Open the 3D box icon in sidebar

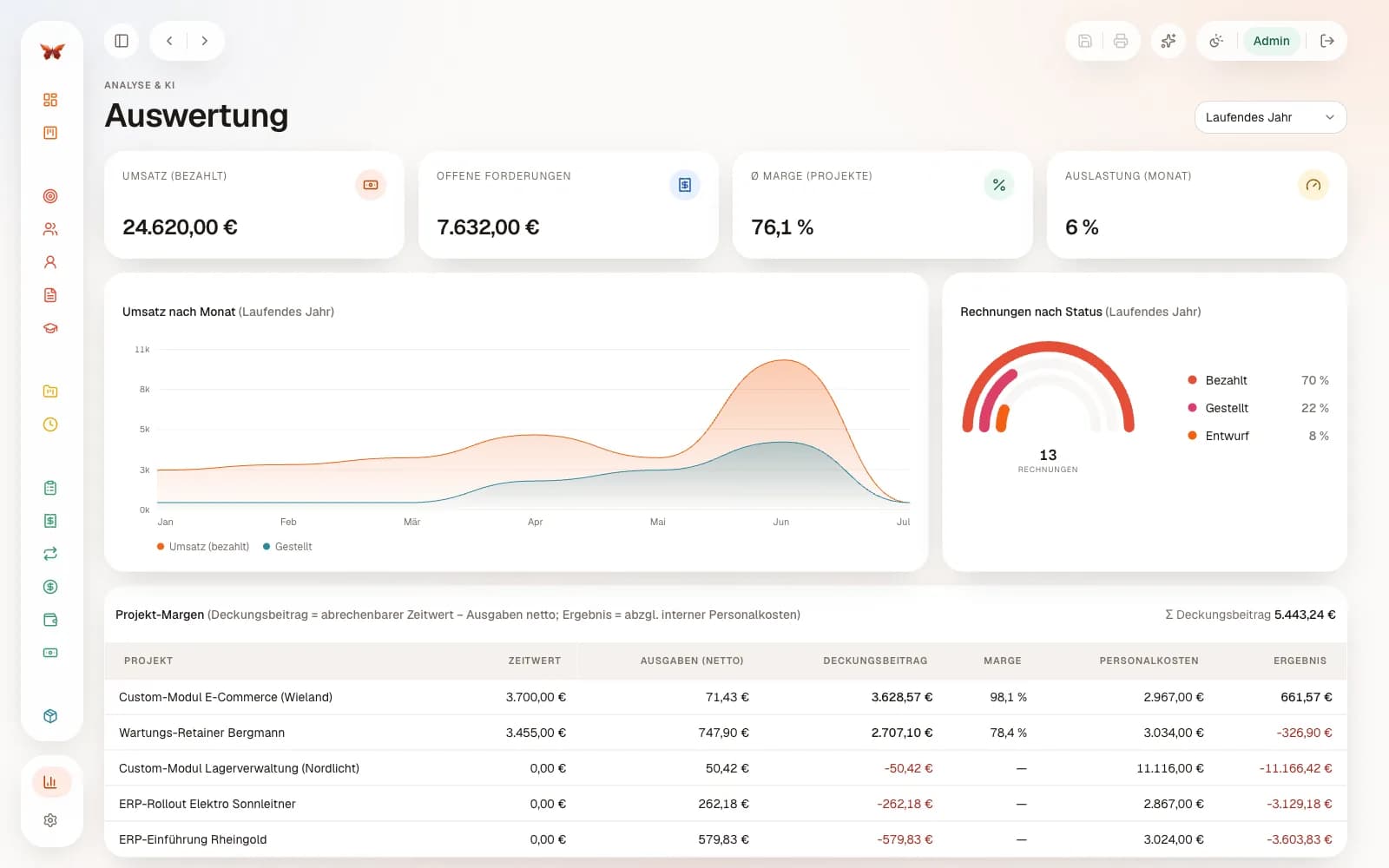point(50,716)
